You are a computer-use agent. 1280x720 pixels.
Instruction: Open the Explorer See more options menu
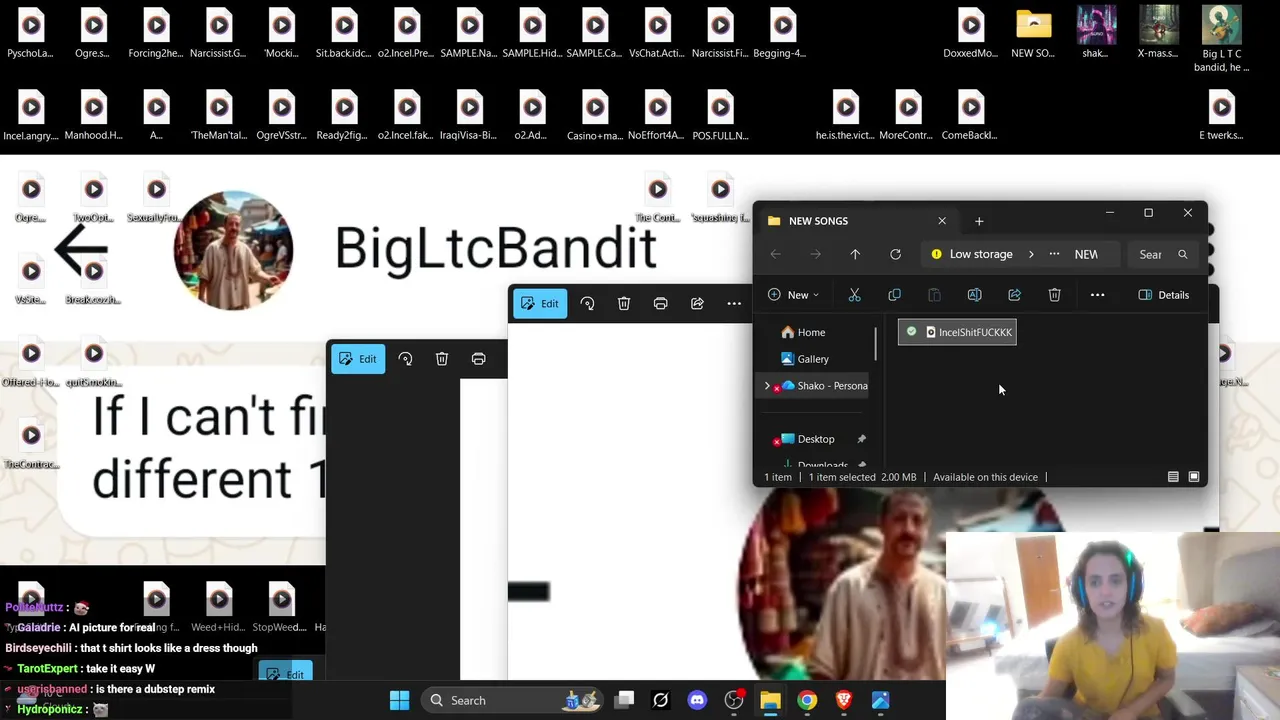[1097, 295]
